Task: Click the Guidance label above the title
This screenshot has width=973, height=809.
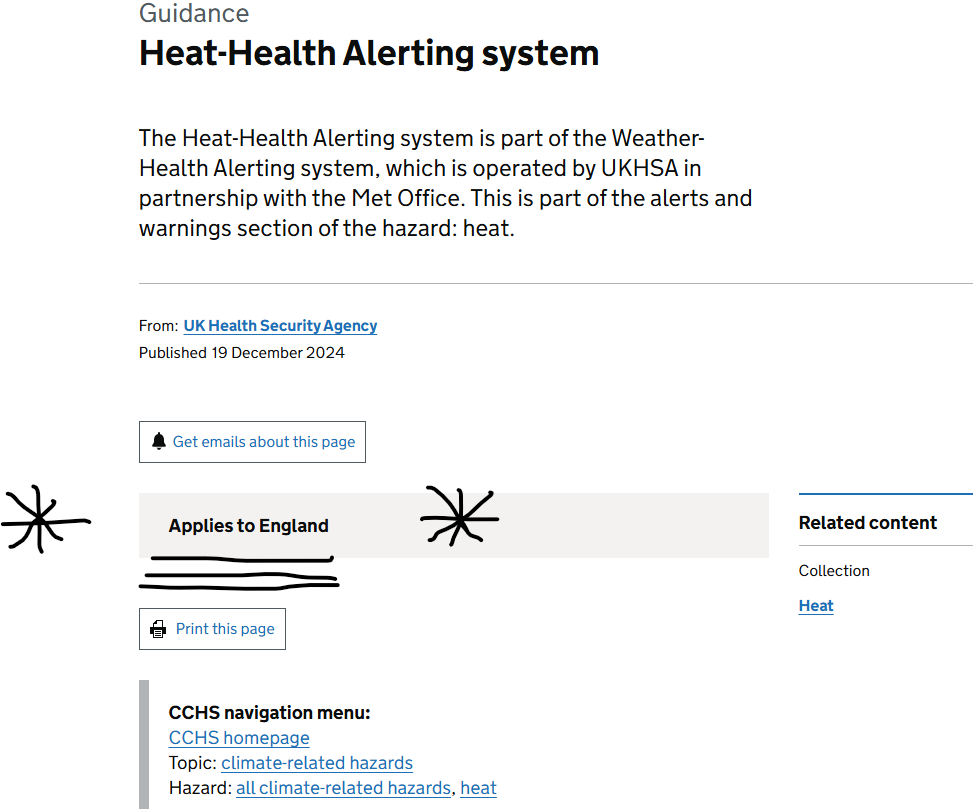Action: tap(194, 13)
